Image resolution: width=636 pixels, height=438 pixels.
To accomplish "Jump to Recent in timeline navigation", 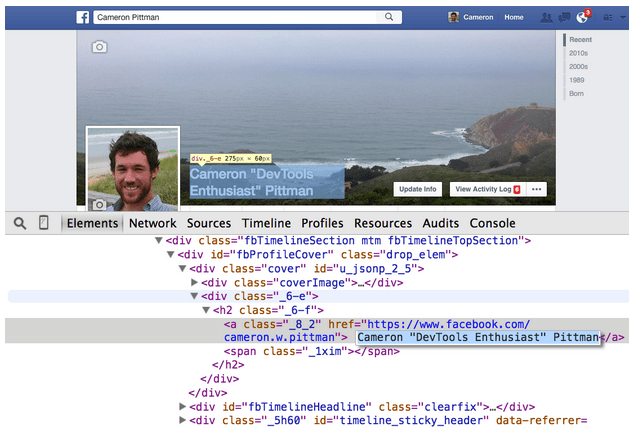I will [x=580, y=40].
